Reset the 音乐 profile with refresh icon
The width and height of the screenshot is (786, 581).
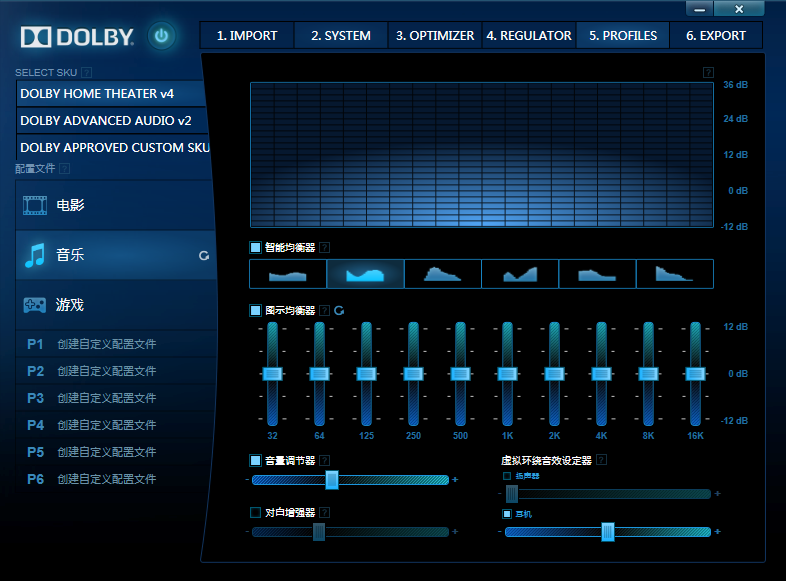(x=204, y=256)
